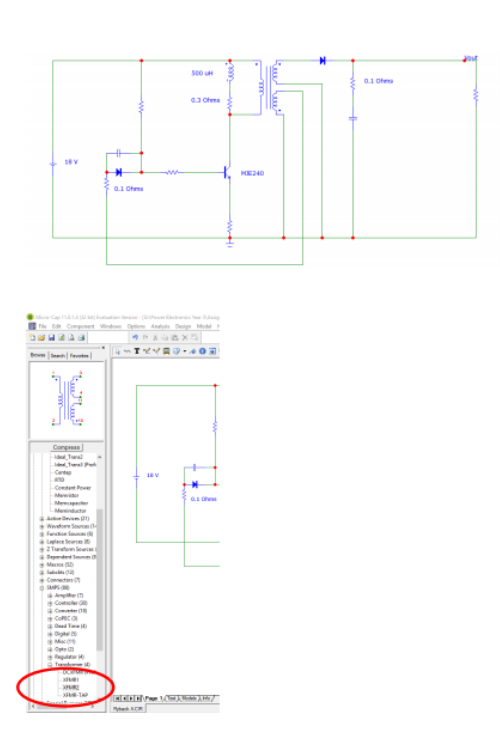Click the New file toolbar icon

pyautogui.click(x=32, y=338)
